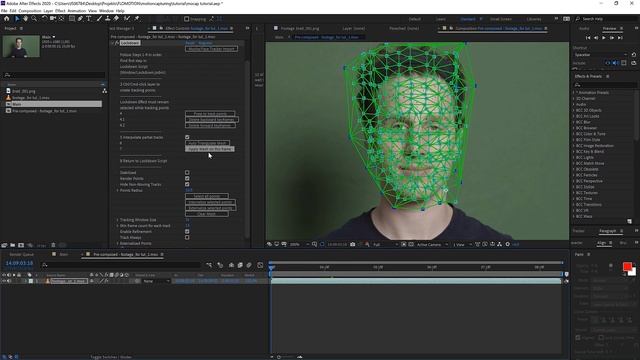This screenshot has height=360, width=640.
Task: Click the project footage thumbnail preview
Action: click(21, 46)
